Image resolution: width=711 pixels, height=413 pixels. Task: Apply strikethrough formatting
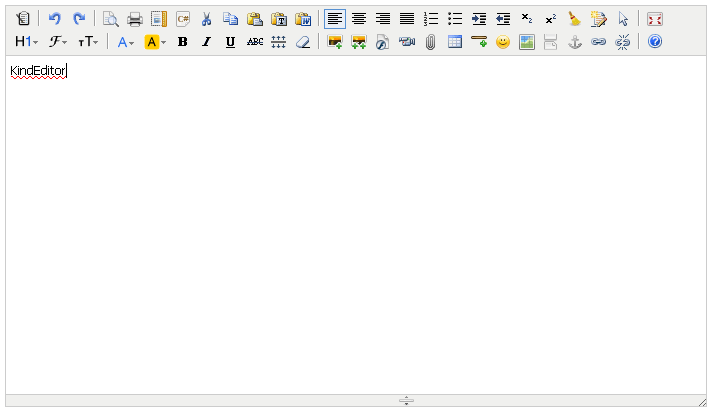pyautogui.click(x=255, y=42)
